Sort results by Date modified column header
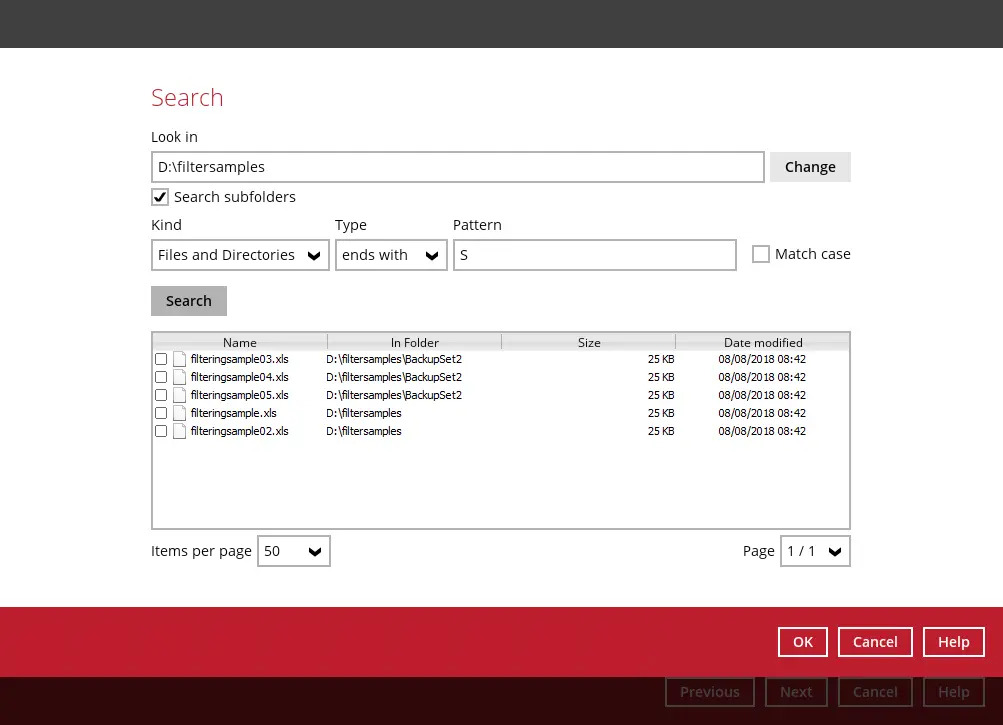This screenshot has height=725, width=1003. click(x=763, y=342)
